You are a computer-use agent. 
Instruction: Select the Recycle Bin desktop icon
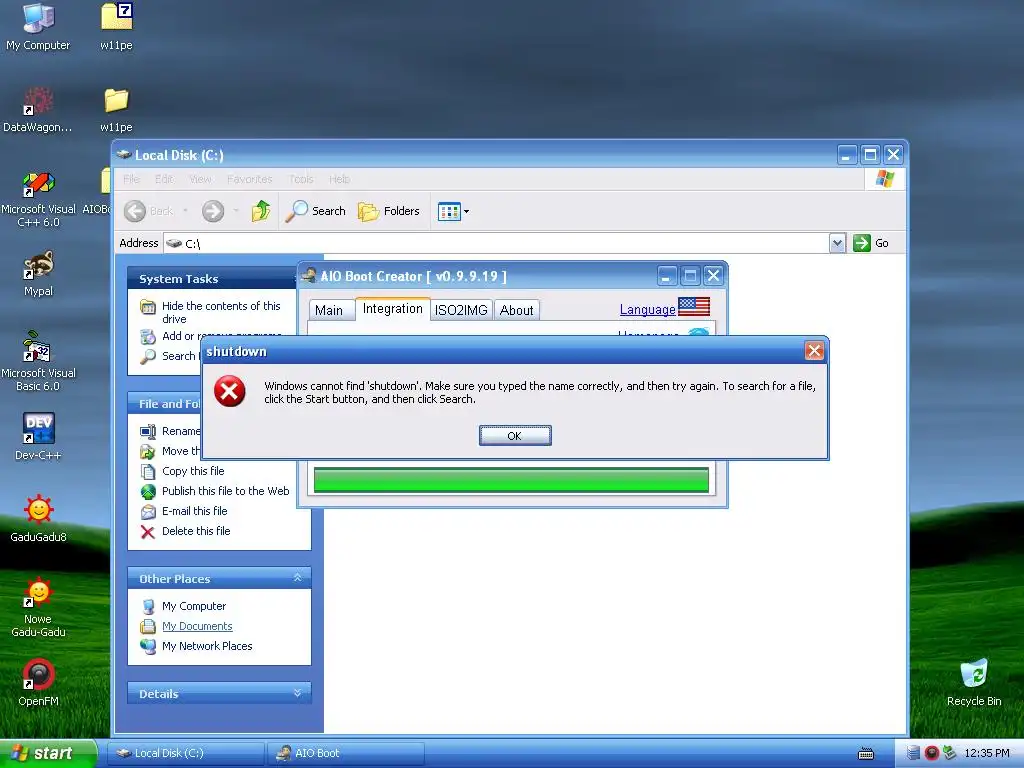coord(974,682)
